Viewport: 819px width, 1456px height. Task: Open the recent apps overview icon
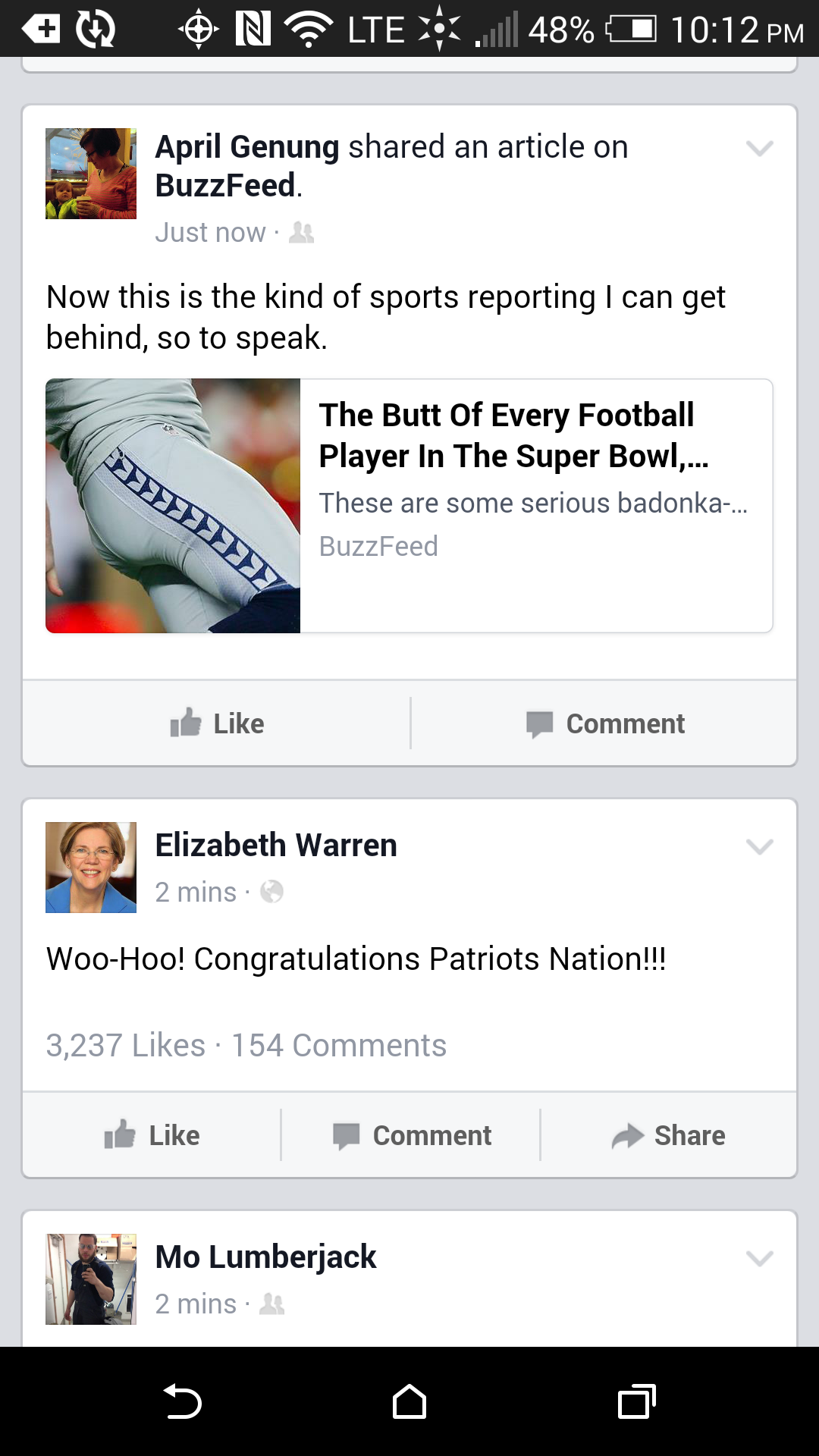click(637, 1401)
